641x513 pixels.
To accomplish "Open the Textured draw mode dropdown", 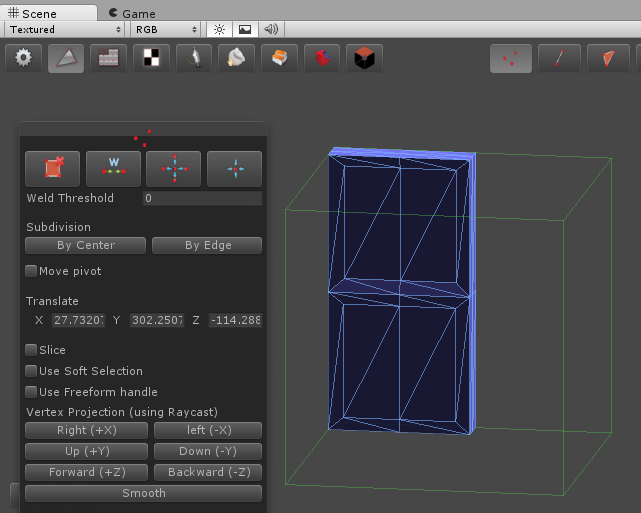I will coord(64,30).
